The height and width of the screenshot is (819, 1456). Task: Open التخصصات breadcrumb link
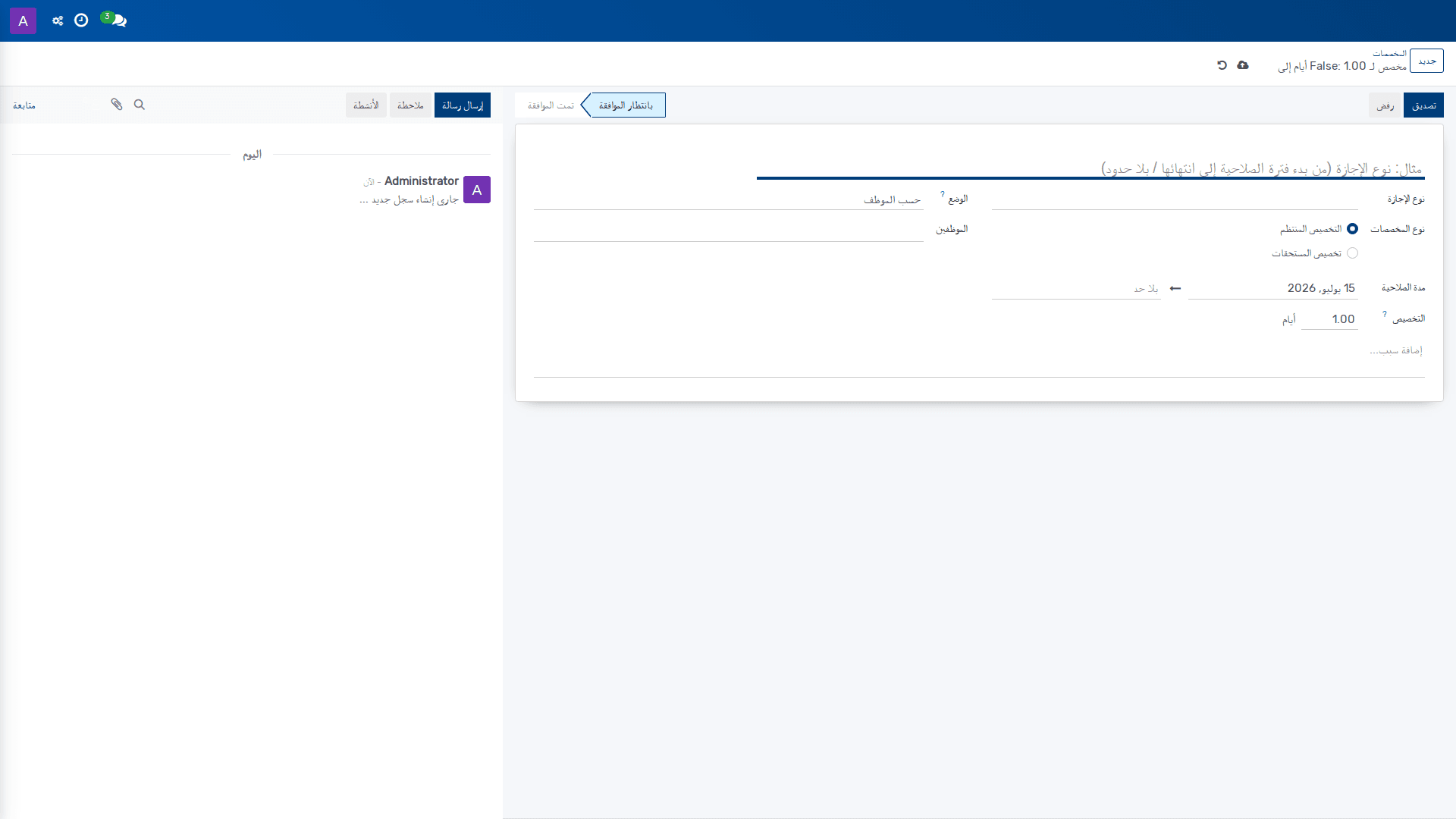1389,53
